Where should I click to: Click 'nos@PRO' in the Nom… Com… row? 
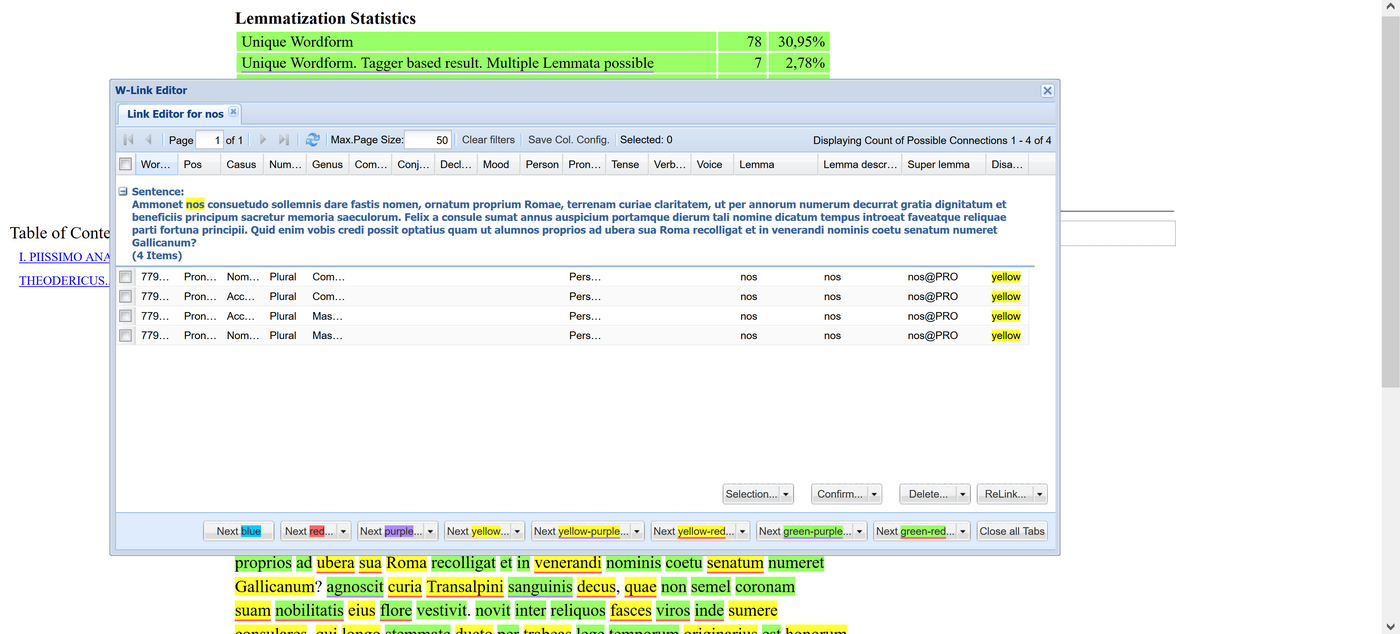point(933,277)
